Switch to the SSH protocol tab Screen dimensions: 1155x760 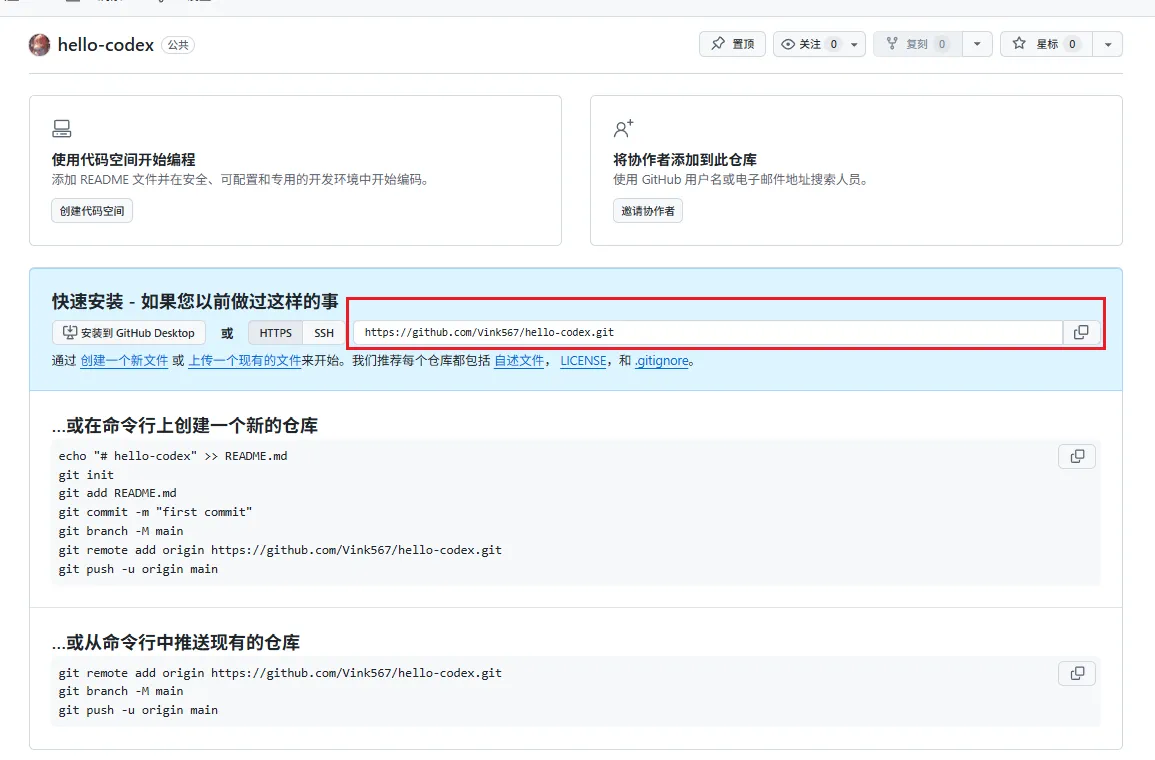pos(324,333)
